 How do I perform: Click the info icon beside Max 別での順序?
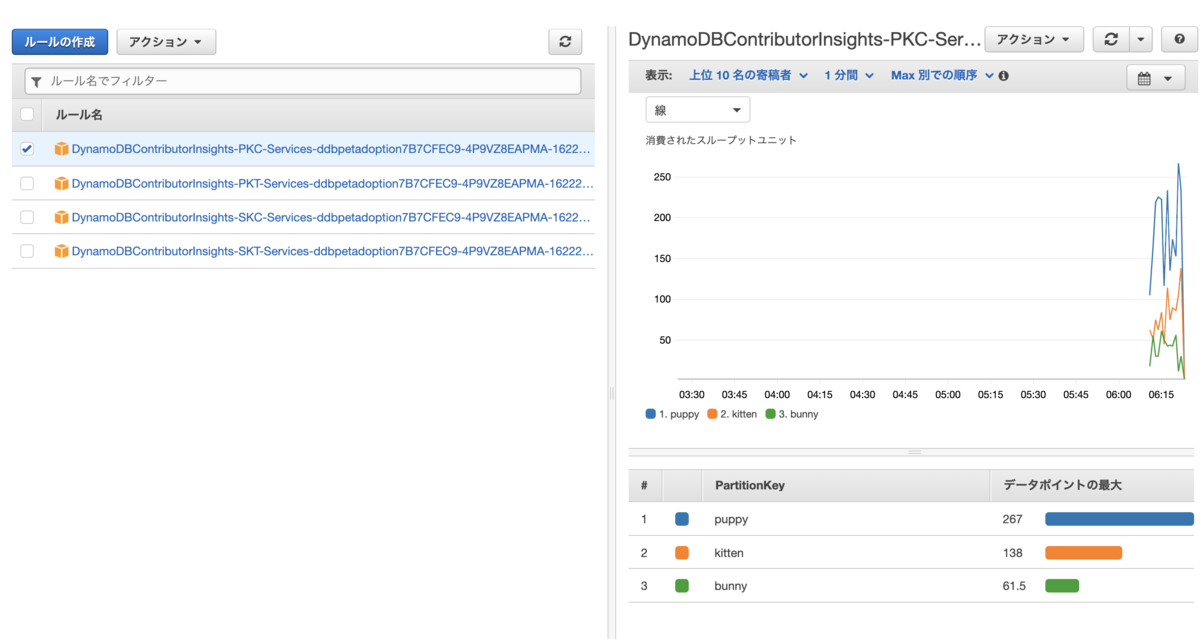pos(1003,76)
